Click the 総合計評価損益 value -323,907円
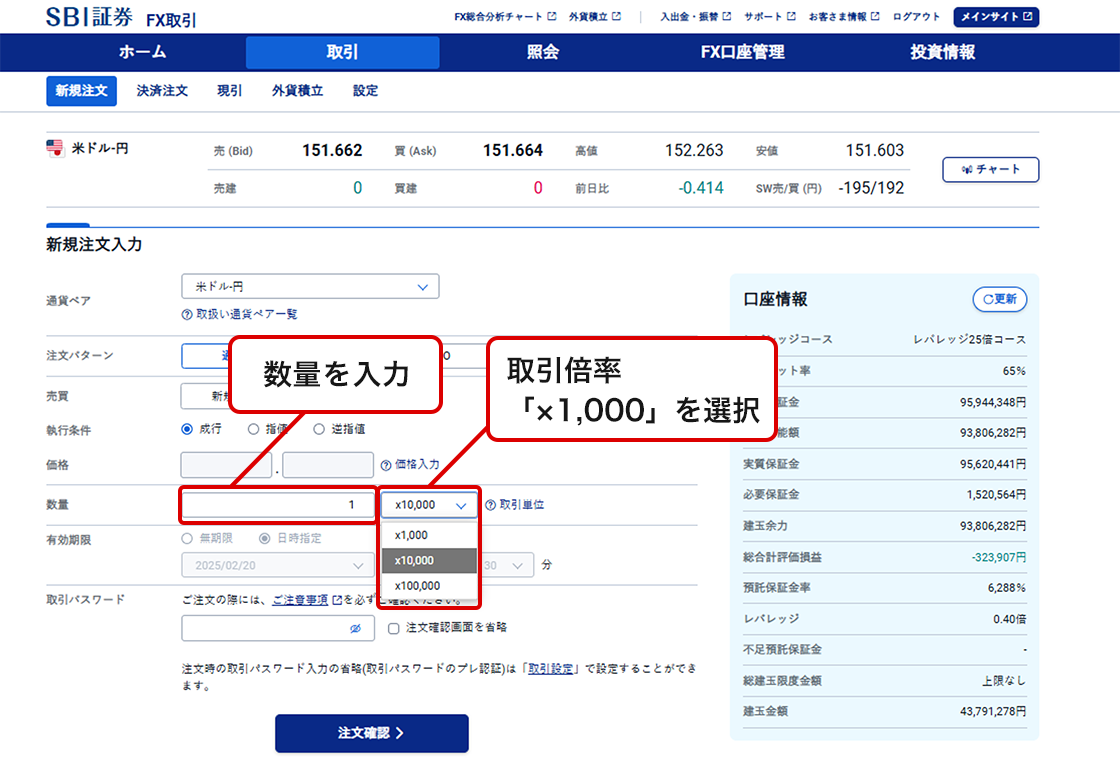 999,557
